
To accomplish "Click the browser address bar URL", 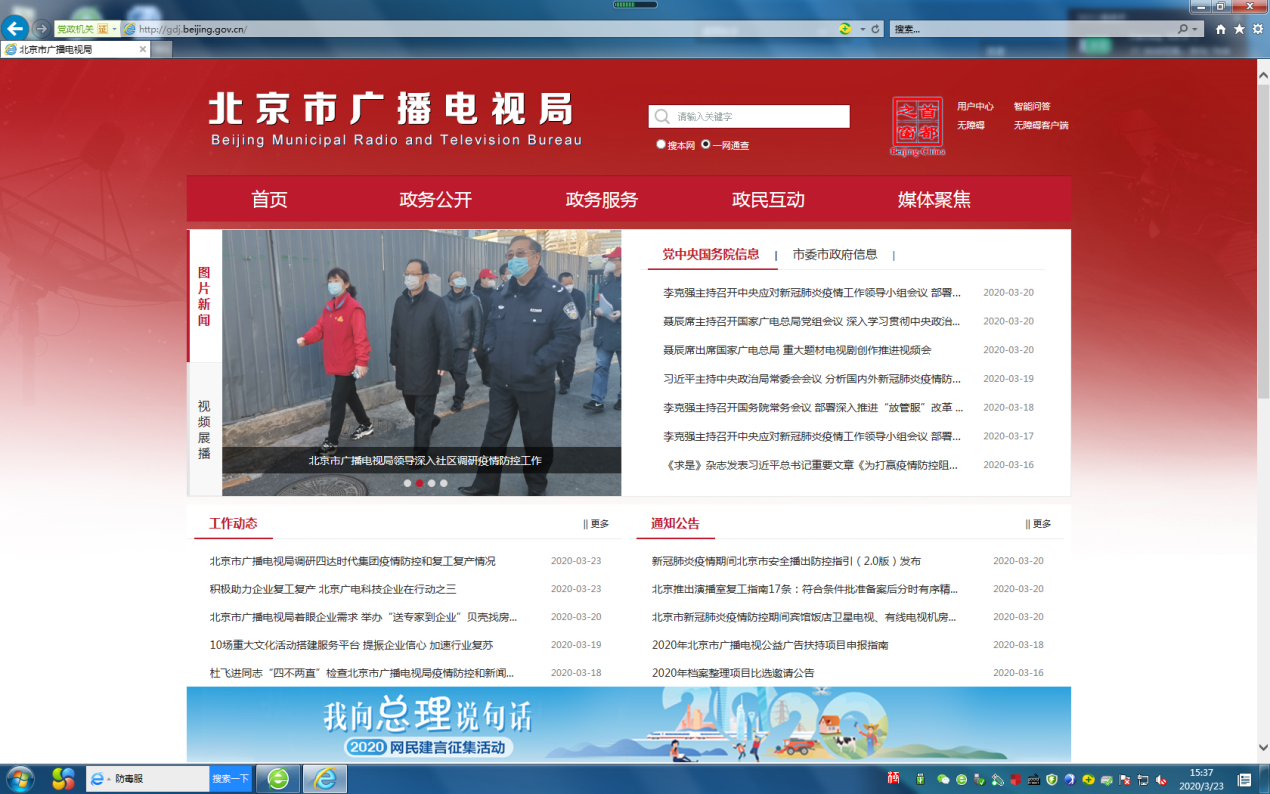I will point(193,29).
